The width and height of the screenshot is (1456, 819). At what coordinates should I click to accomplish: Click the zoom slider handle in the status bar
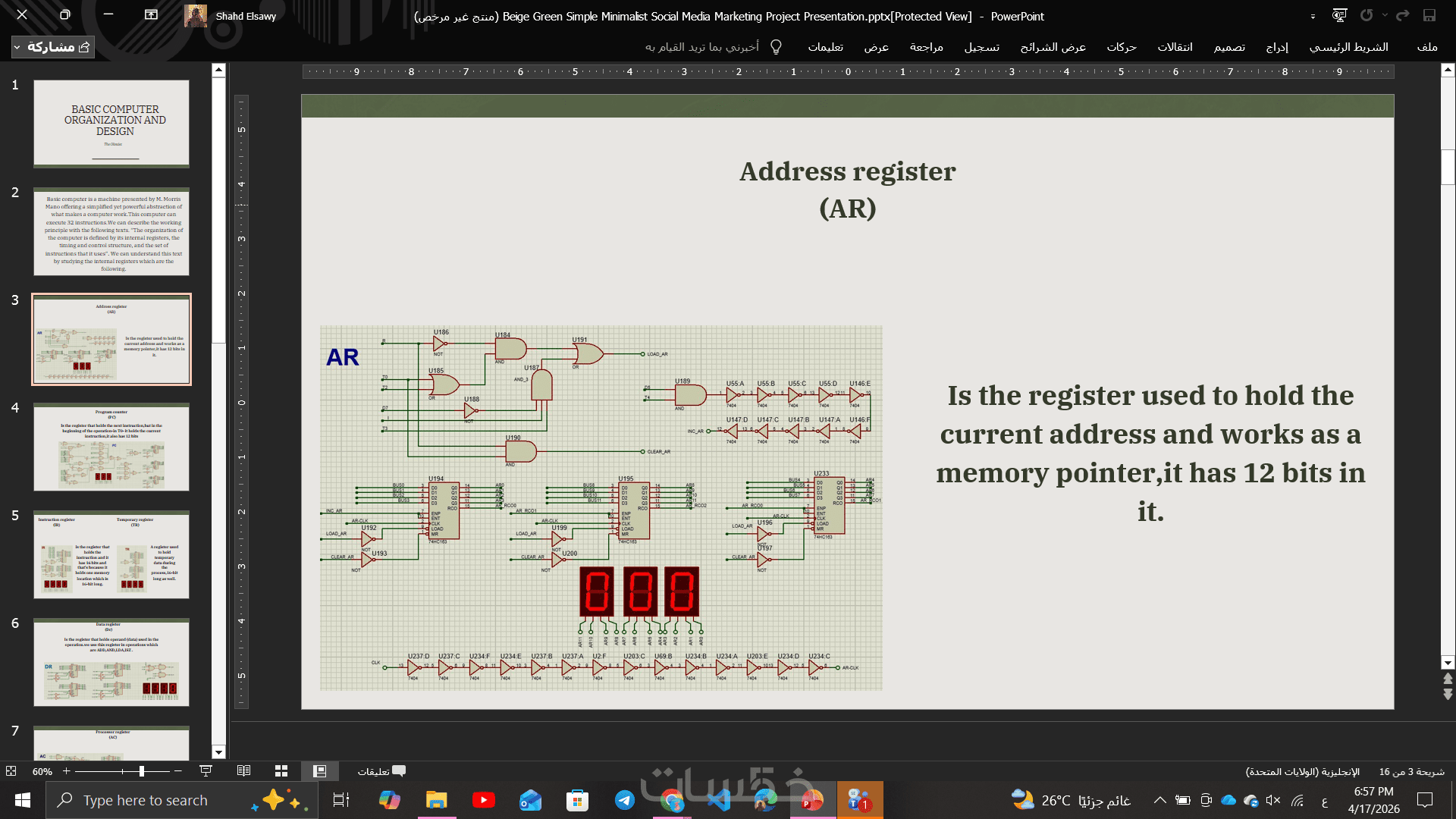141,771
